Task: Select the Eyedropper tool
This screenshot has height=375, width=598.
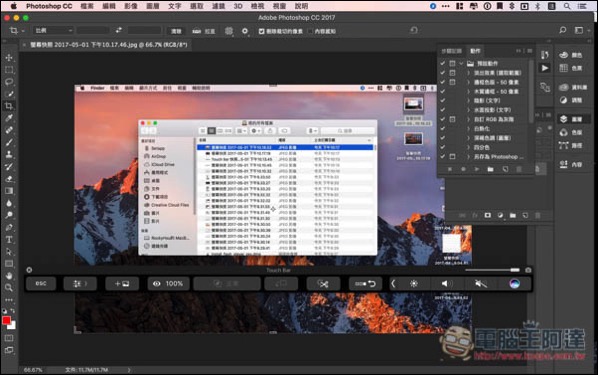Action: tap(9, 118)
